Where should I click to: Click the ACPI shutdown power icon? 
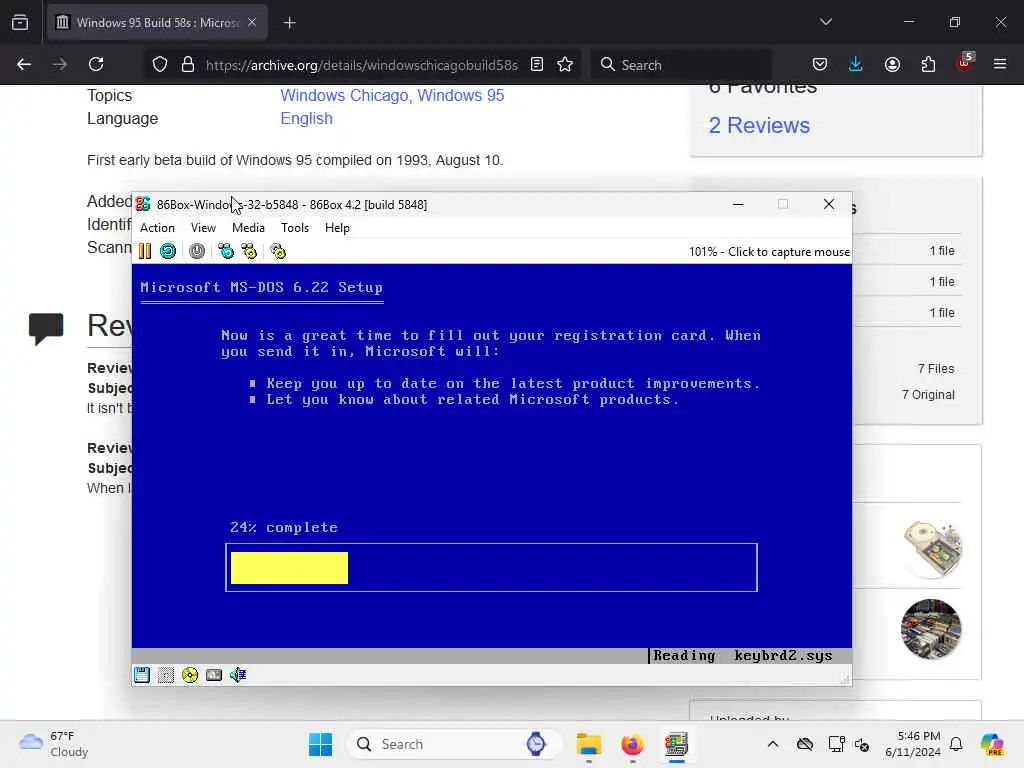click(197, 251)
